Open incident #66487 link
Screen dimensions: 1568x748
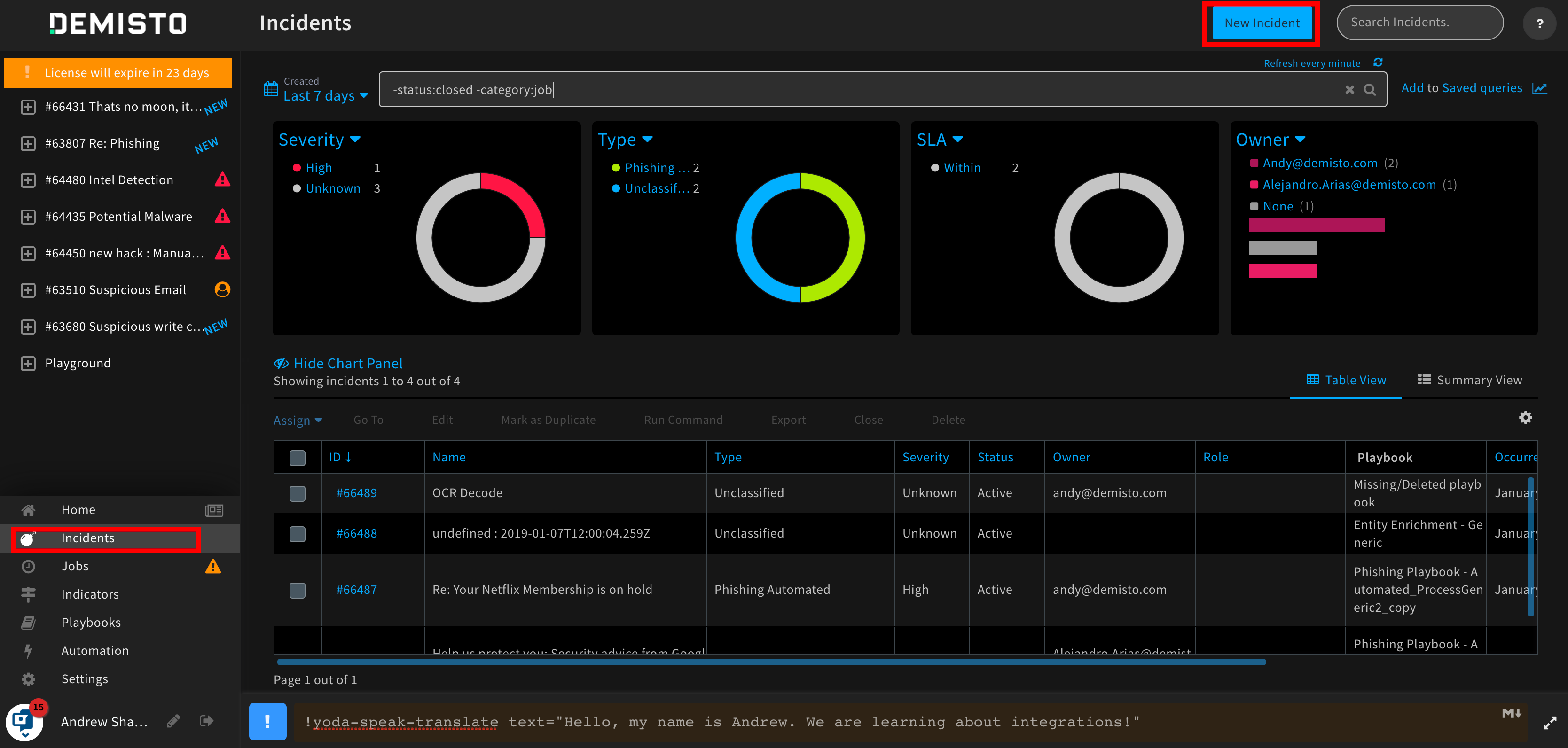(x=357, y=590)
